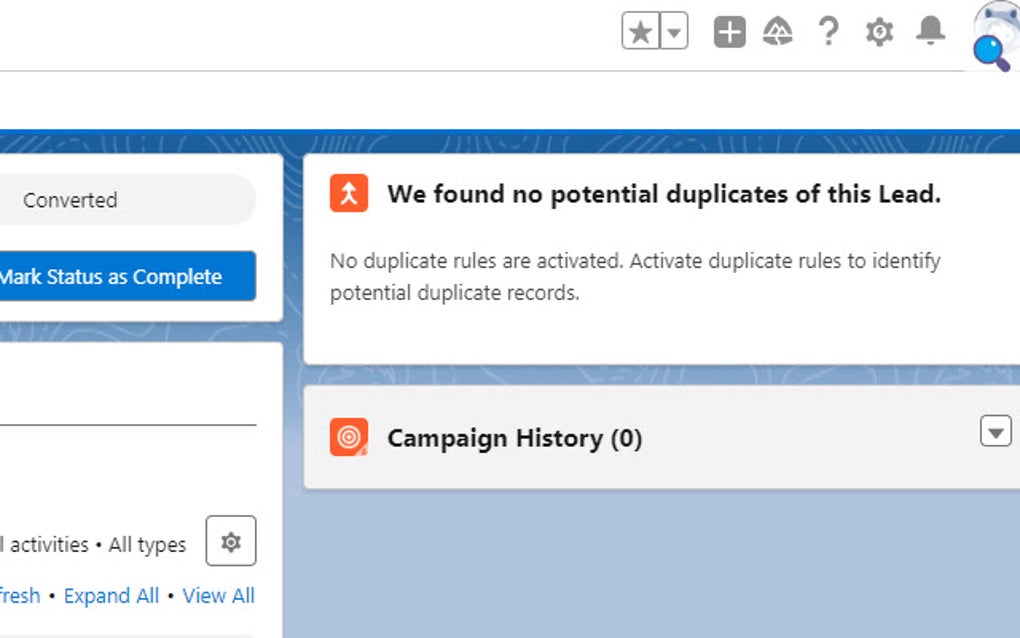Open the Favorites list dropdown arrow

(x=675, y=33)
